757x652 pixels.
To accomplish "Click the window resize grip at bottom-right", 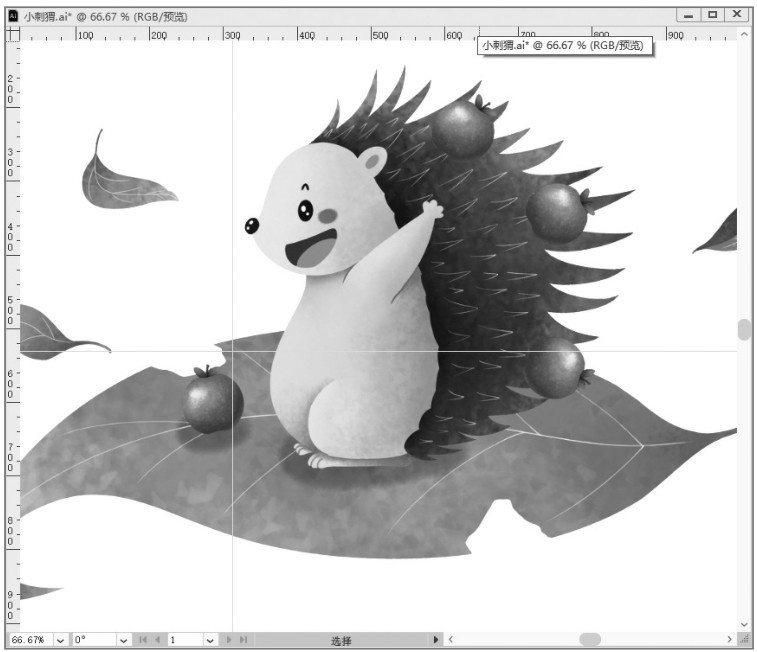I will [x=743, y=639].
